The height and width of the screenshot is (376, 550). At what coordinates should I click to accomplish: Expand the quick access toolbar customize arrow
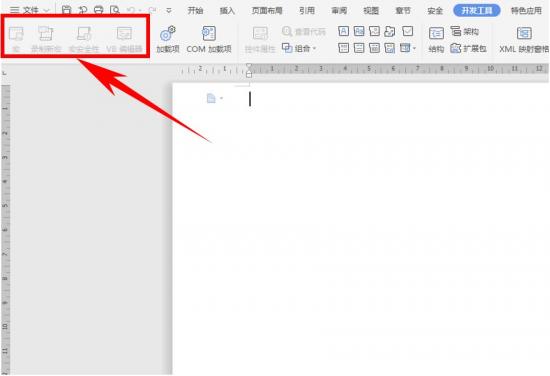coord(169,11)
